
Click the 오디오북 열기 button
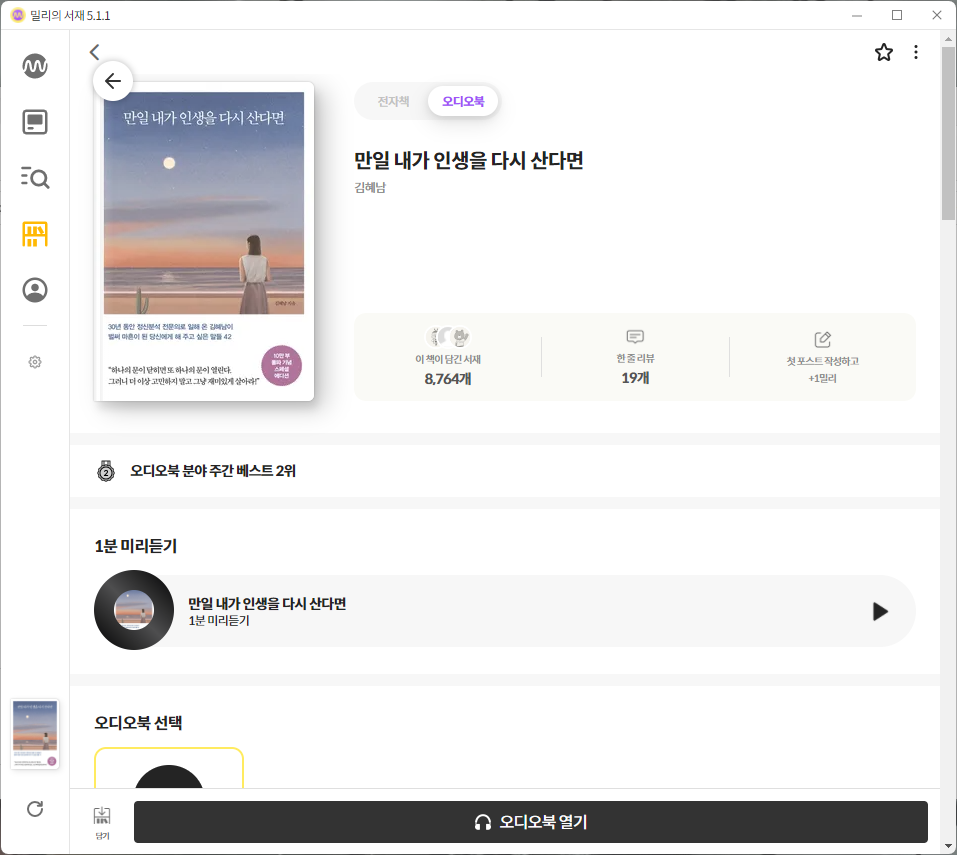pos(530,822)
